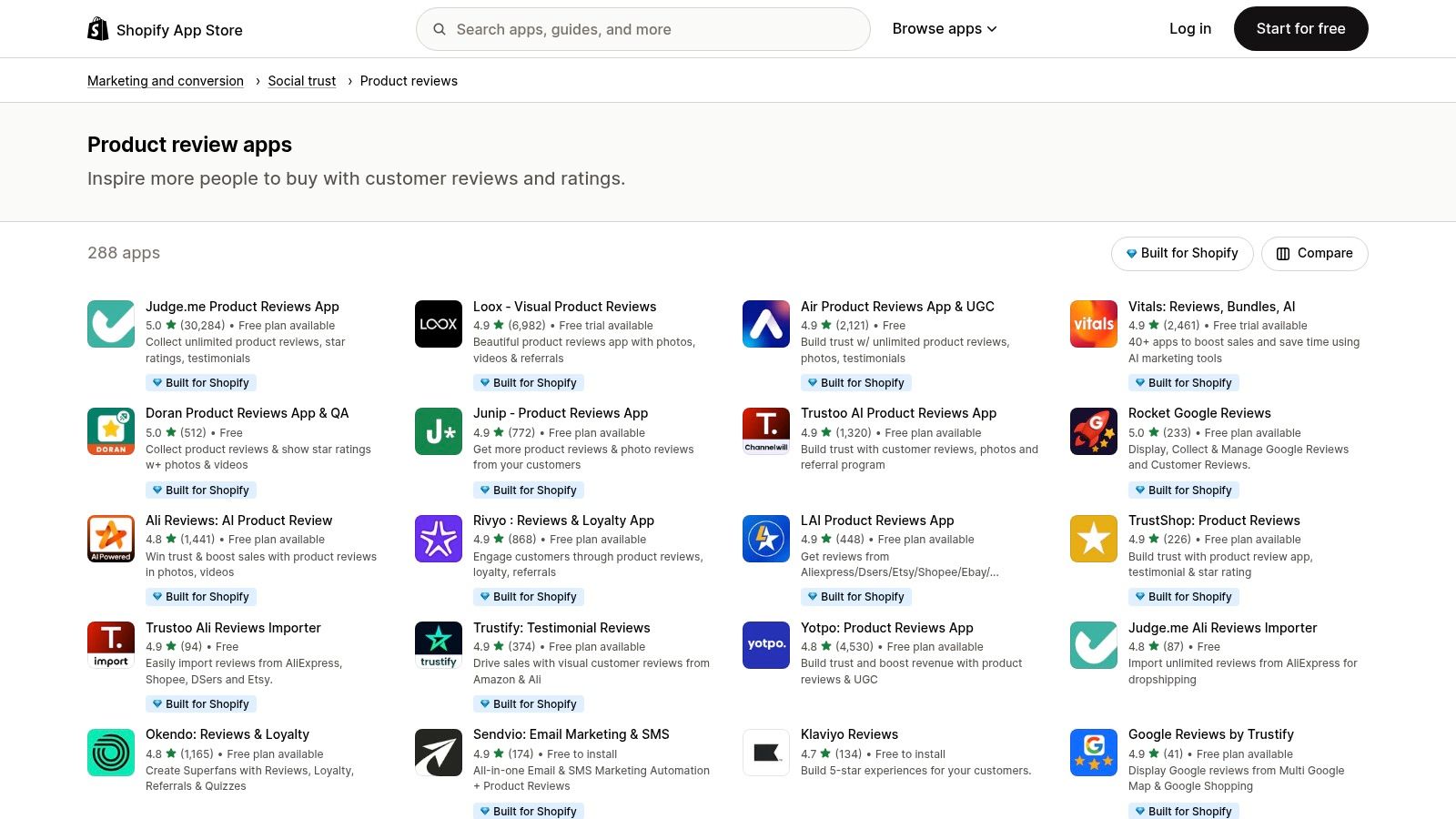Screen dimensions: 1456x819
Task: Open the Google Reviews by Trustify icon
Action: [1094, 753]
